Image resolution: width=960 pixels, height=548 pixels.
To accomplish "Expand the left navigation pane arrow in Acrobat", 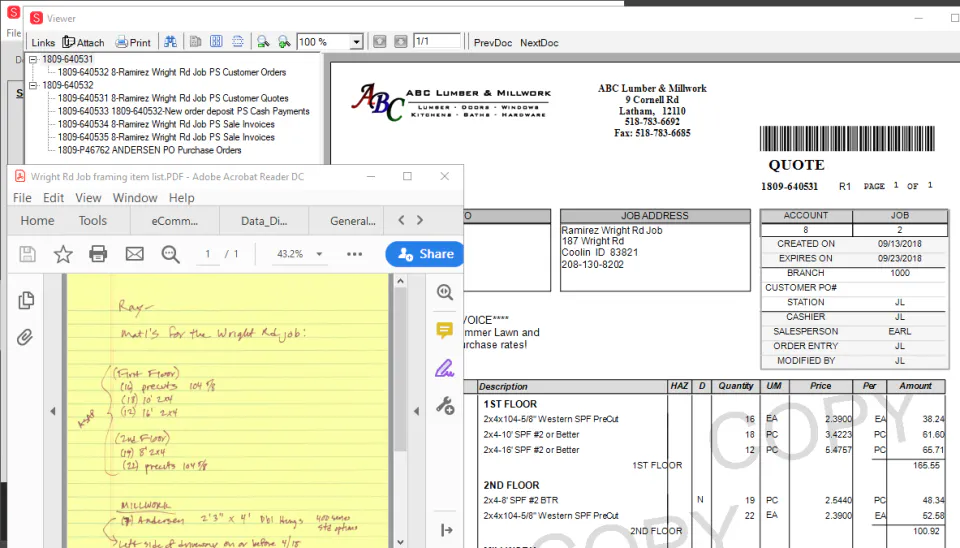I will [53, 411].
